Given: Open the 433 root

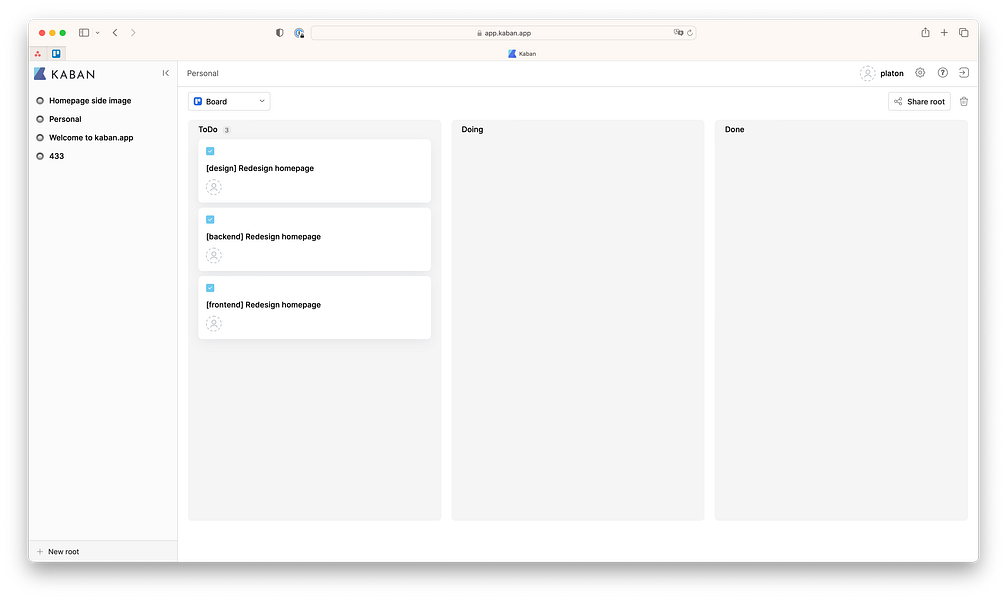Looking at the screenshot, I should point(57,156).
